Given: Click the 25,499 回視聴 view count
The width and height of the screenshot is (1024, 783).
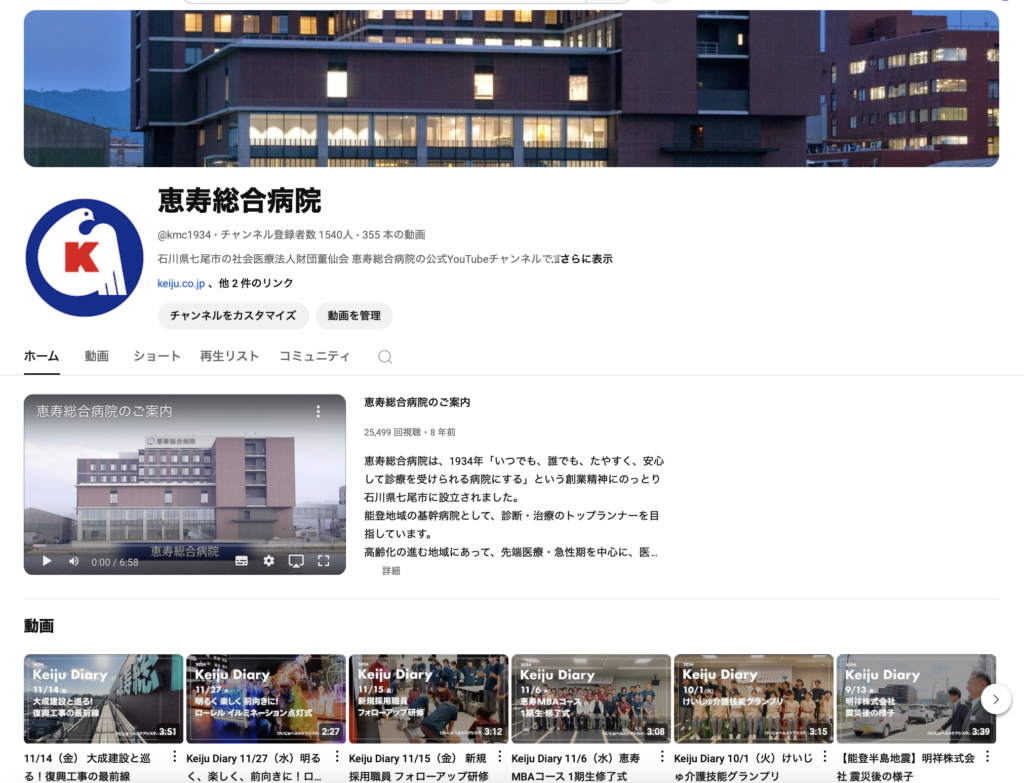Looking at the screenshot, I should (392, 432).
